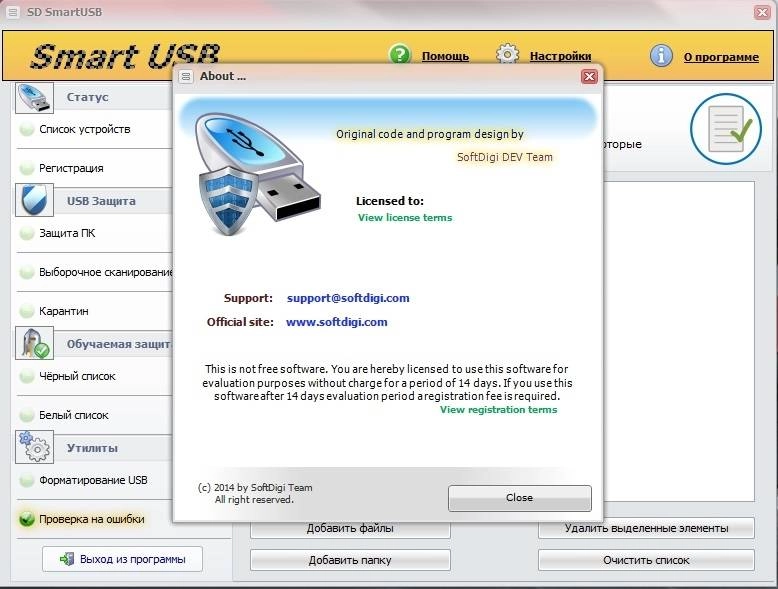778x589 pixels.
Task: Open Белый список in sidebar
Action: (x=73, y=415)
